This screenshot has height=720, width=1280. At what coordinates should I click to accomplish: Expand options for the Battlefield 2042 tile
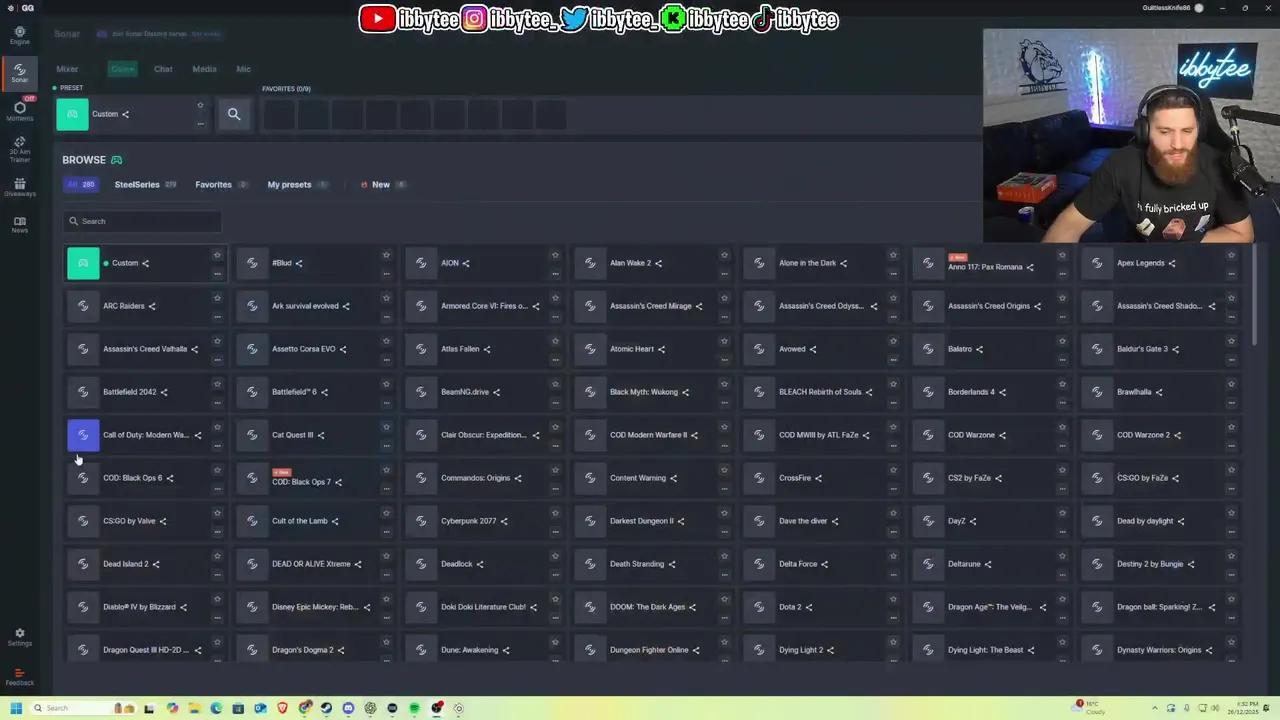click(x=217, y=401)
